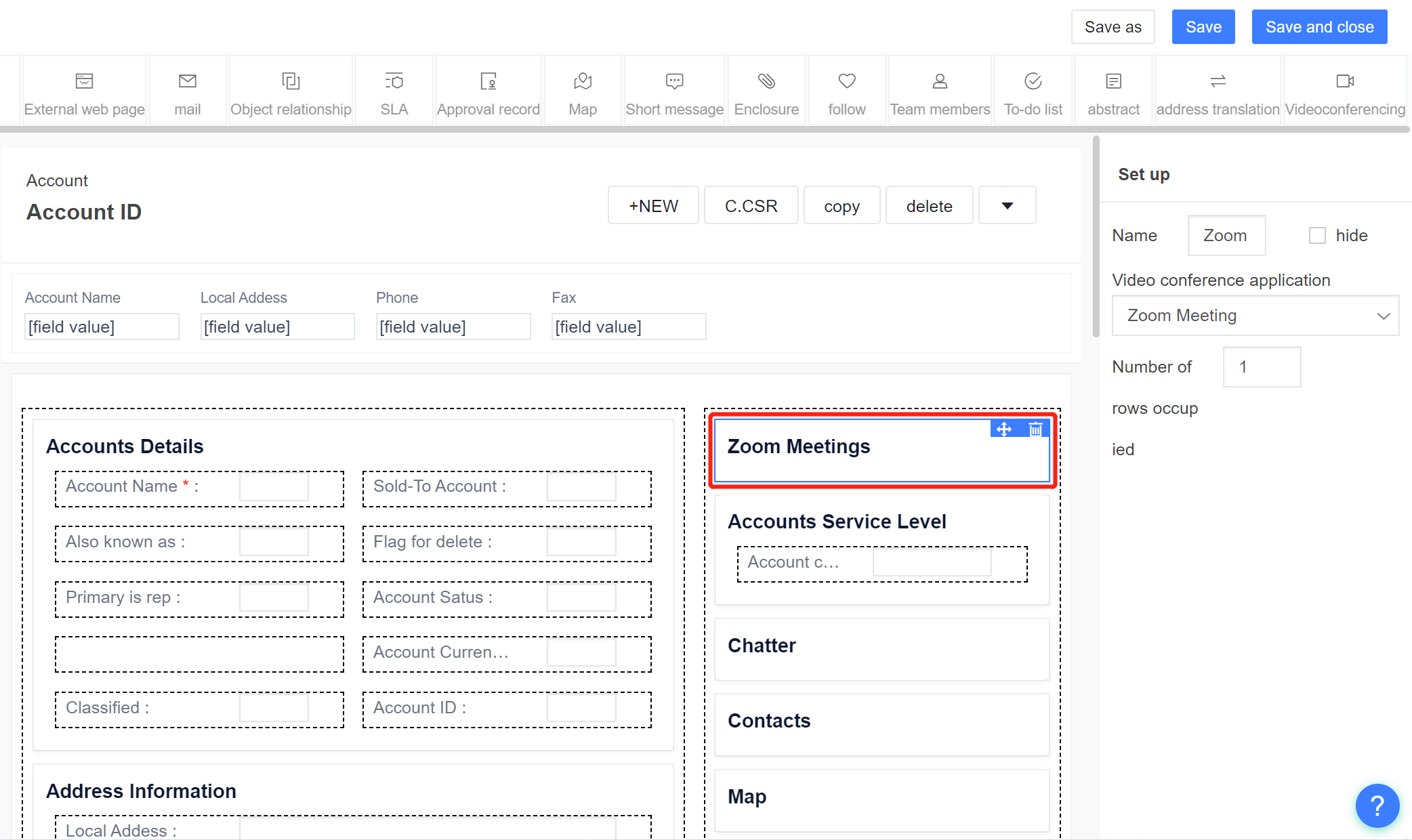Toggle the hide checkbox

[1317, 236]
